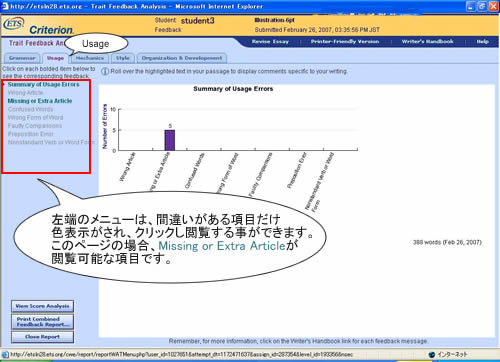Viewport: 500px width, 362px height.
Task: Click Print Combined Feedback Report button
Action: click(42, 322)
